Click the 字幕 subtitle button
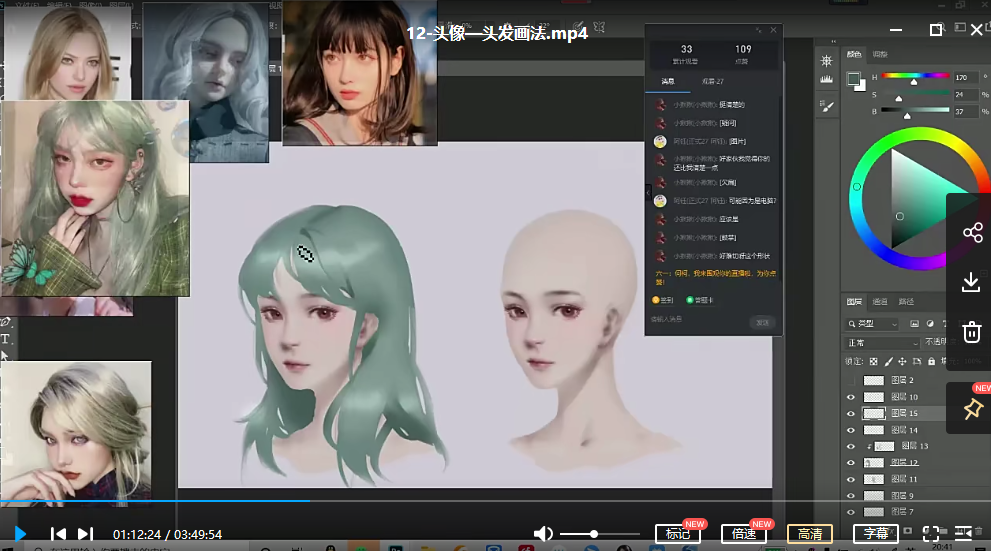The width and height of the screenshot is (991, 551). click(x=875, y=534)
